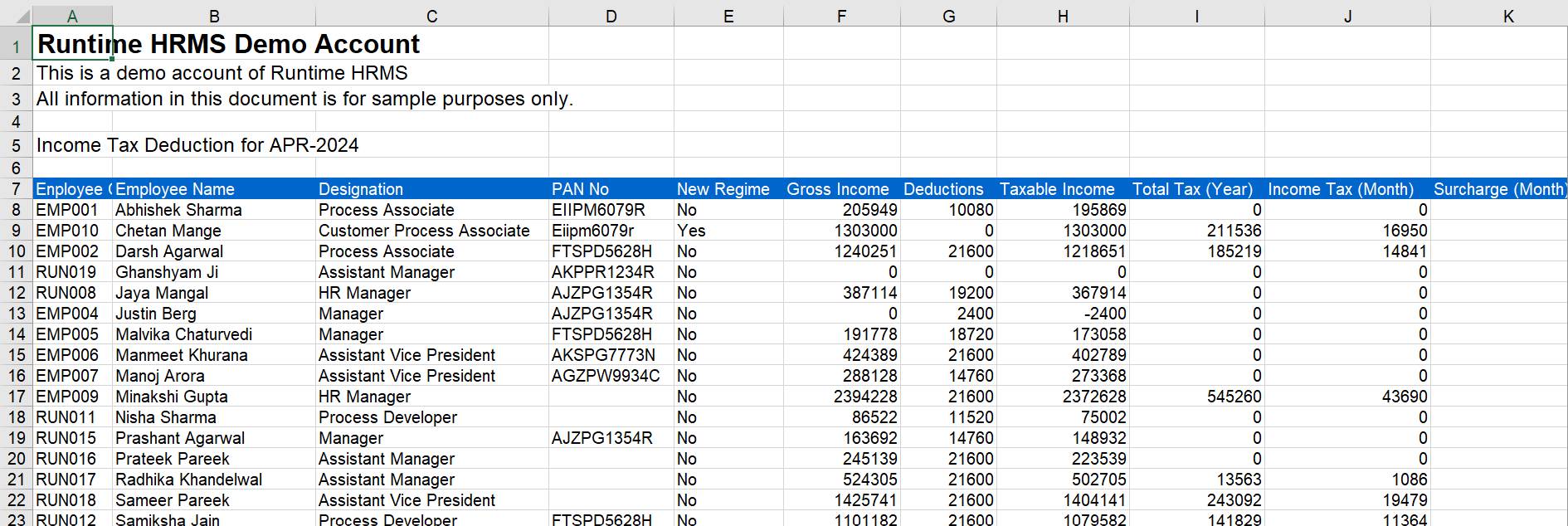Select the Surcharge (Month) header cell

[x=1498, y=189]
